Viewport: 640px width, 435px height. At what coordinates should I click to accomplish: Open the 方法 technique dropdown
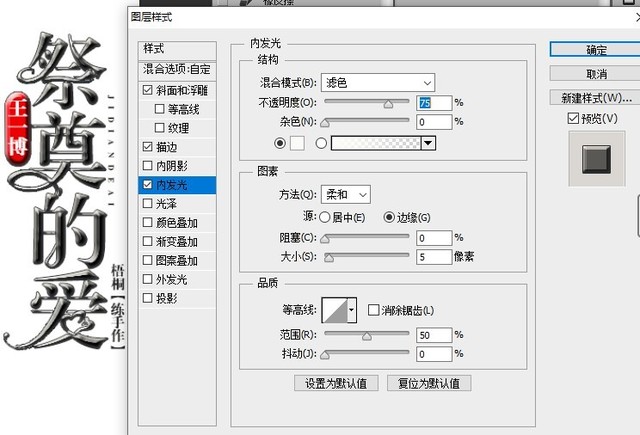click(345, 195)
